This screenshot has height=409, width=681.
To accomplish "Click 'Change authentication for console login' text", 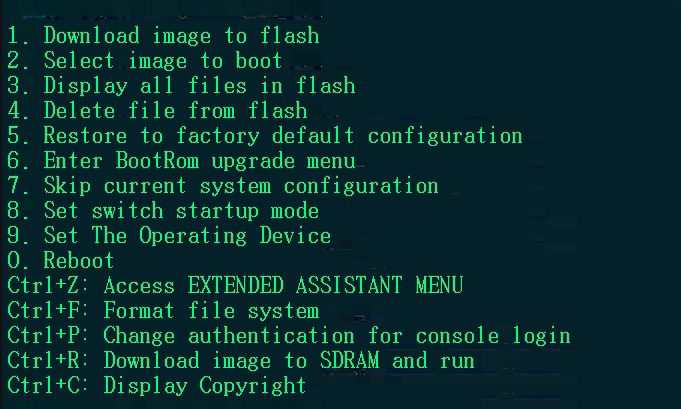I will tap(337, 336).
